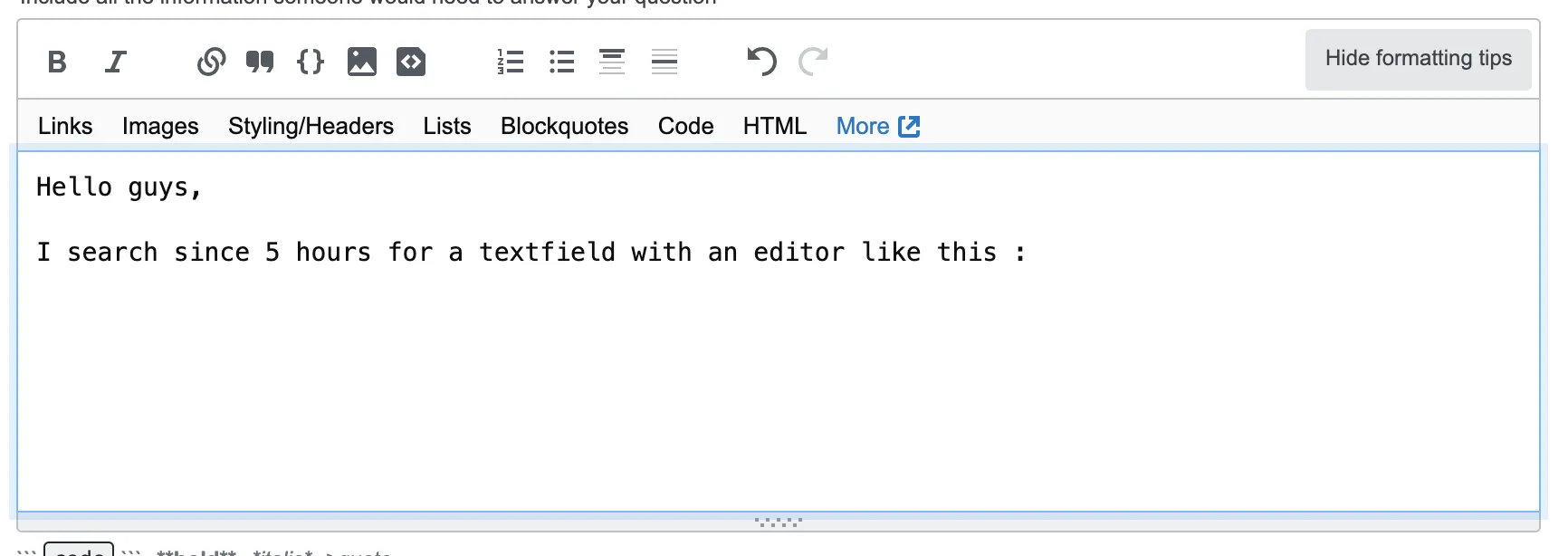Insert a horizontal rule

click(x=664, y=62)
